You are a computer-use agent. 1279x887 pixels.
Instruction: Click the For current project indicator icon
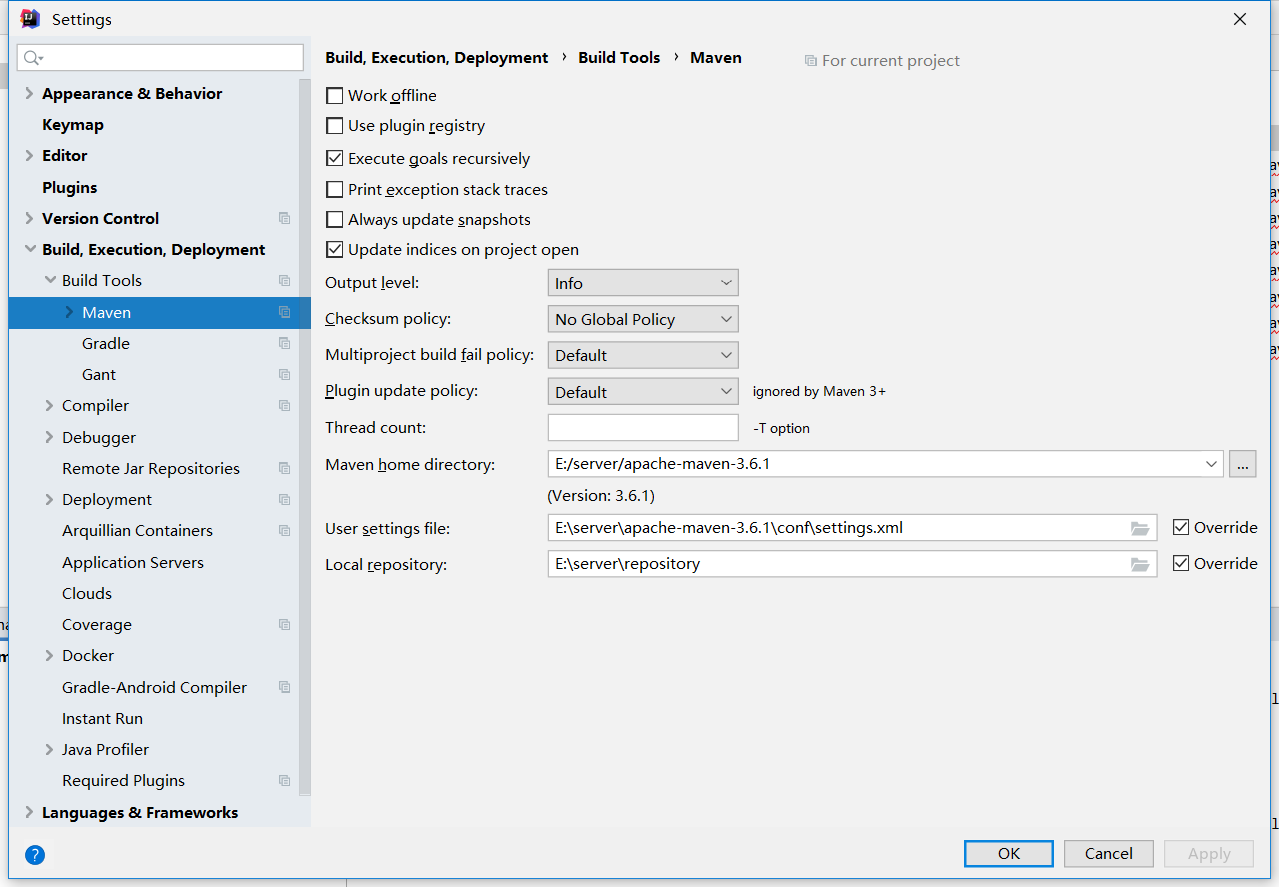pyautogui.click(x=811, y=61)
